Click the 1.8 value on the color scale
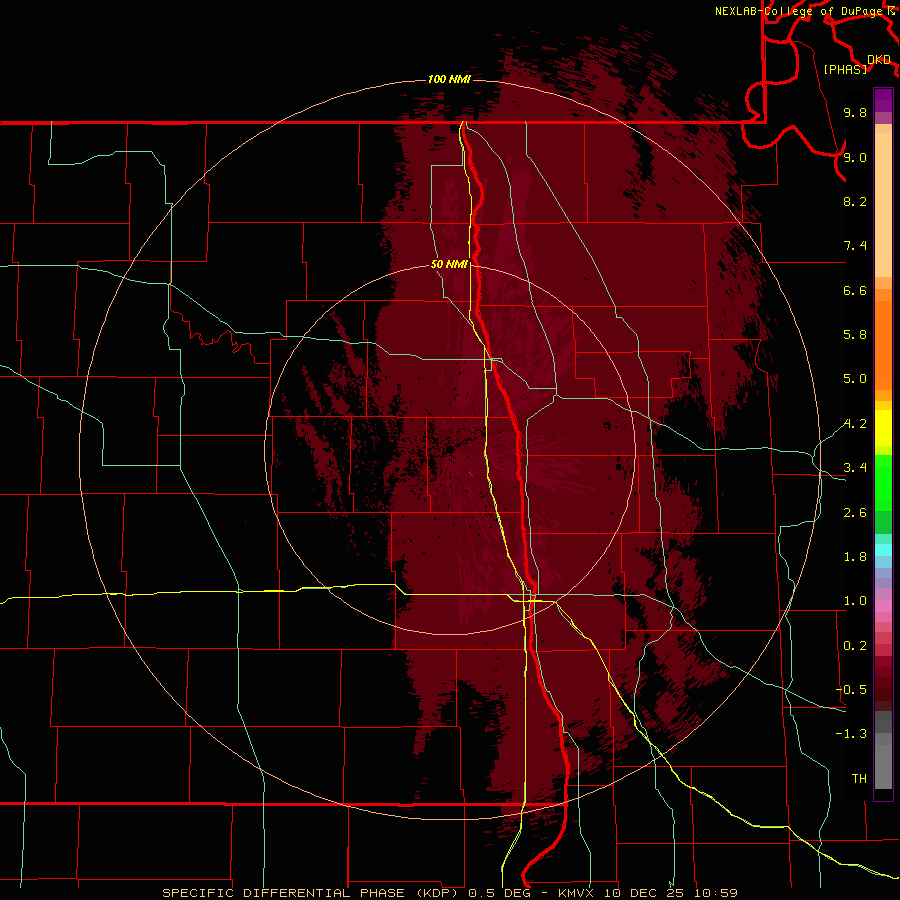The image size is (900, 900). tap(855, 557)
